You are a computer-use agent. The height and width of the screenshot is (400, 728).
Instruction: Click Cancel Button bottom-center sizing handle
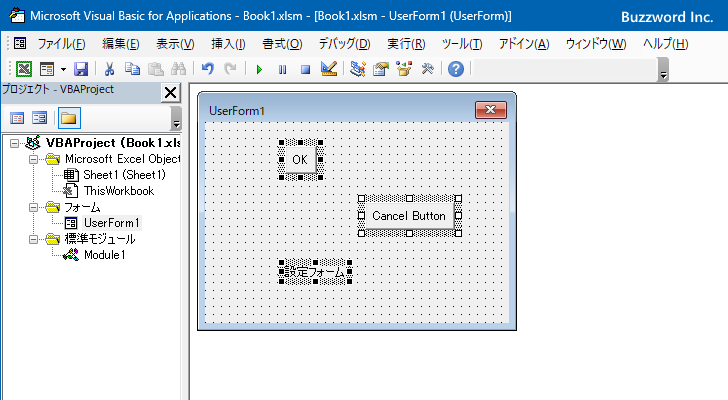410,233
